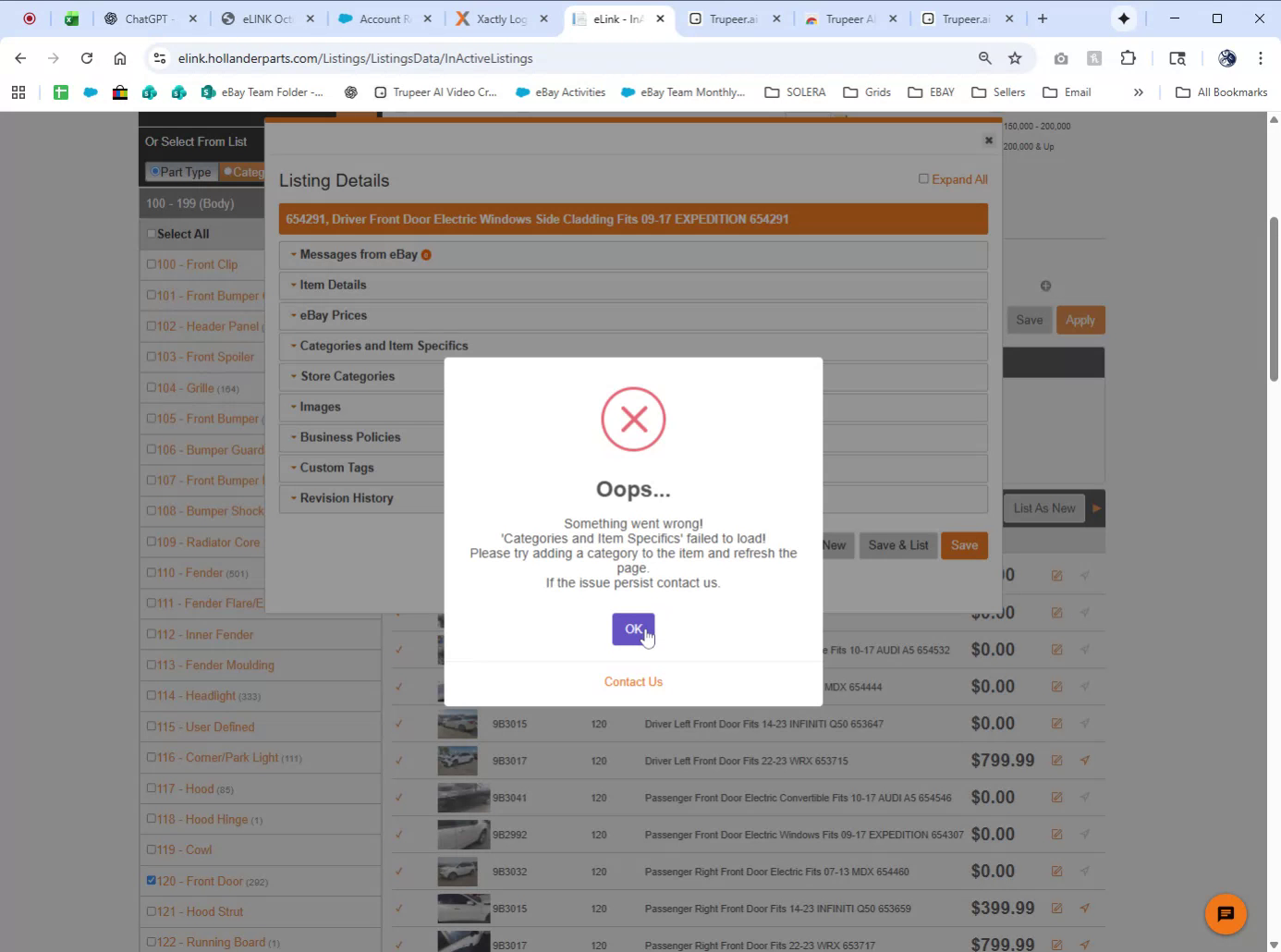1281x952 pixels.
Task: Go to the browser home page
Action: [120, 58]
